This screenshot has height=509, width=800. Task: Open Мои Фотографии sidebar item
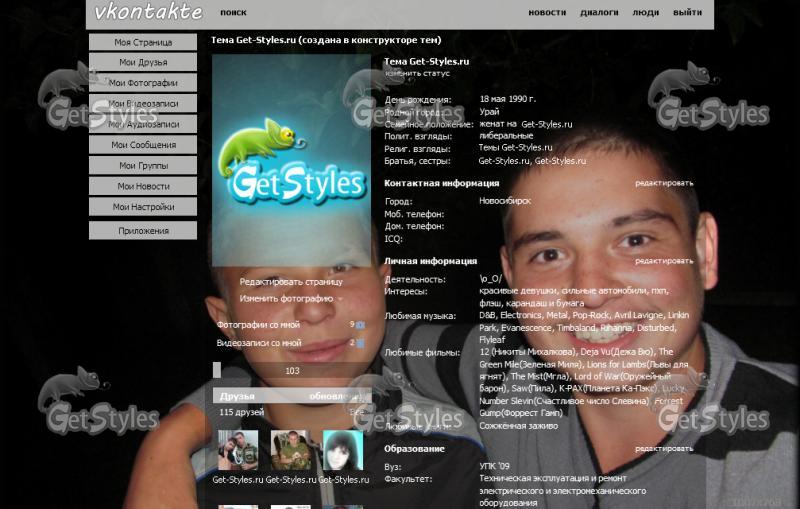(x=143, y=83)
